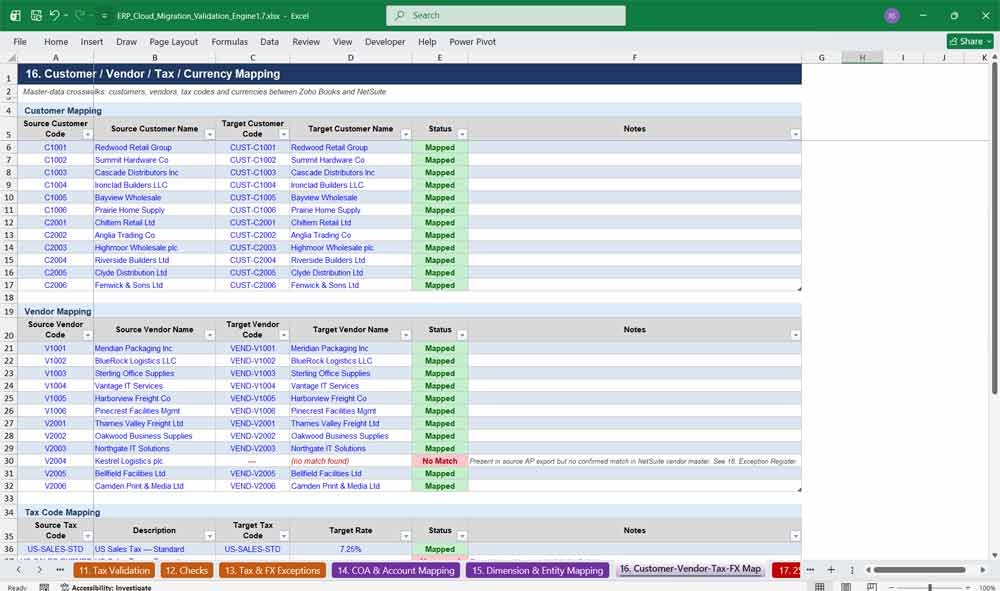Select the '7.25%' target rate cell
Image resolution: width=1000 pixels, height=591 pixels.
pyautogui.click(x=350, y=549)
